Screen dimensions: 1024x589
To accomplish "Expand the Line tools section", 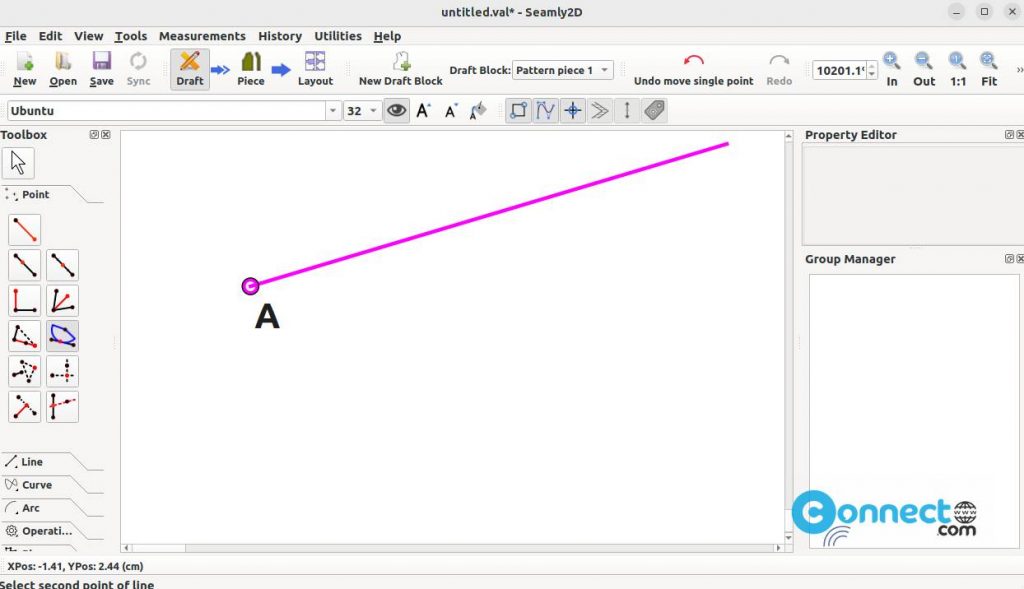I will (30, 461).
